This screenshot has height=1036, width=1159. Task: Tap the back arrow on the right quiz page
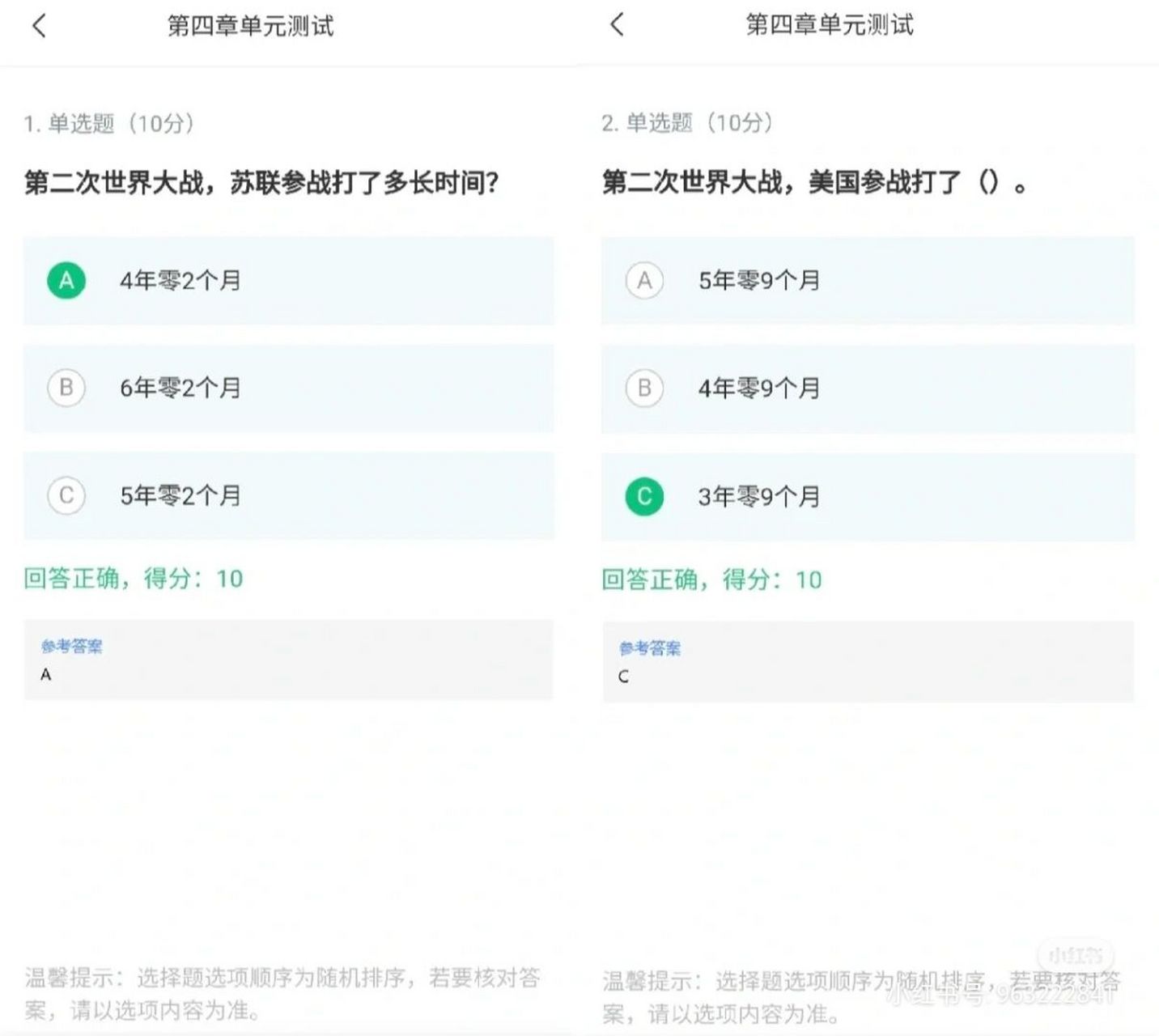pos(618,25)
